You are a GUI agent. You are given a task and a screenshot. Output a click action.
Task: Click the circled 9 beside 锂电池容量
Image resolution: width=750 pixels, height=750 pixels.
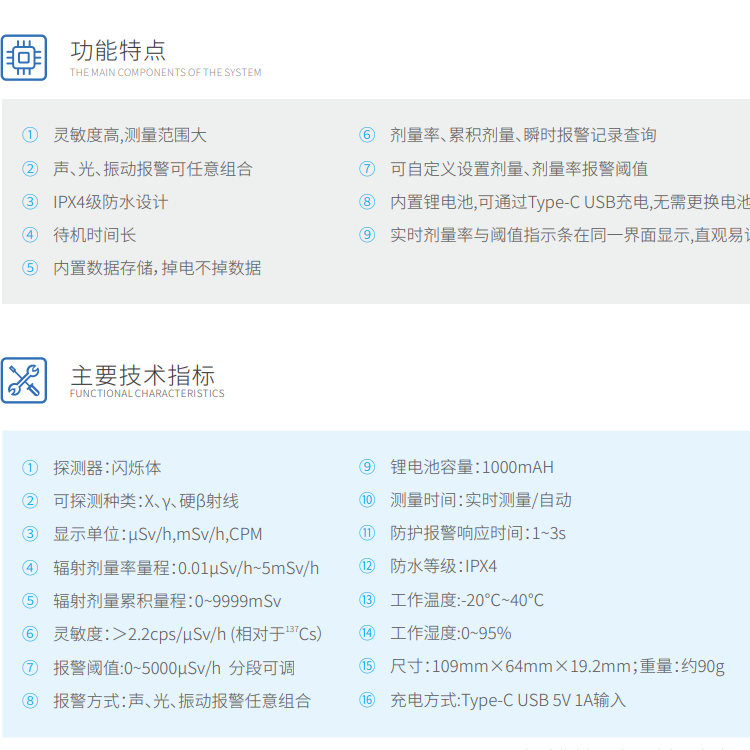[367, 467]
